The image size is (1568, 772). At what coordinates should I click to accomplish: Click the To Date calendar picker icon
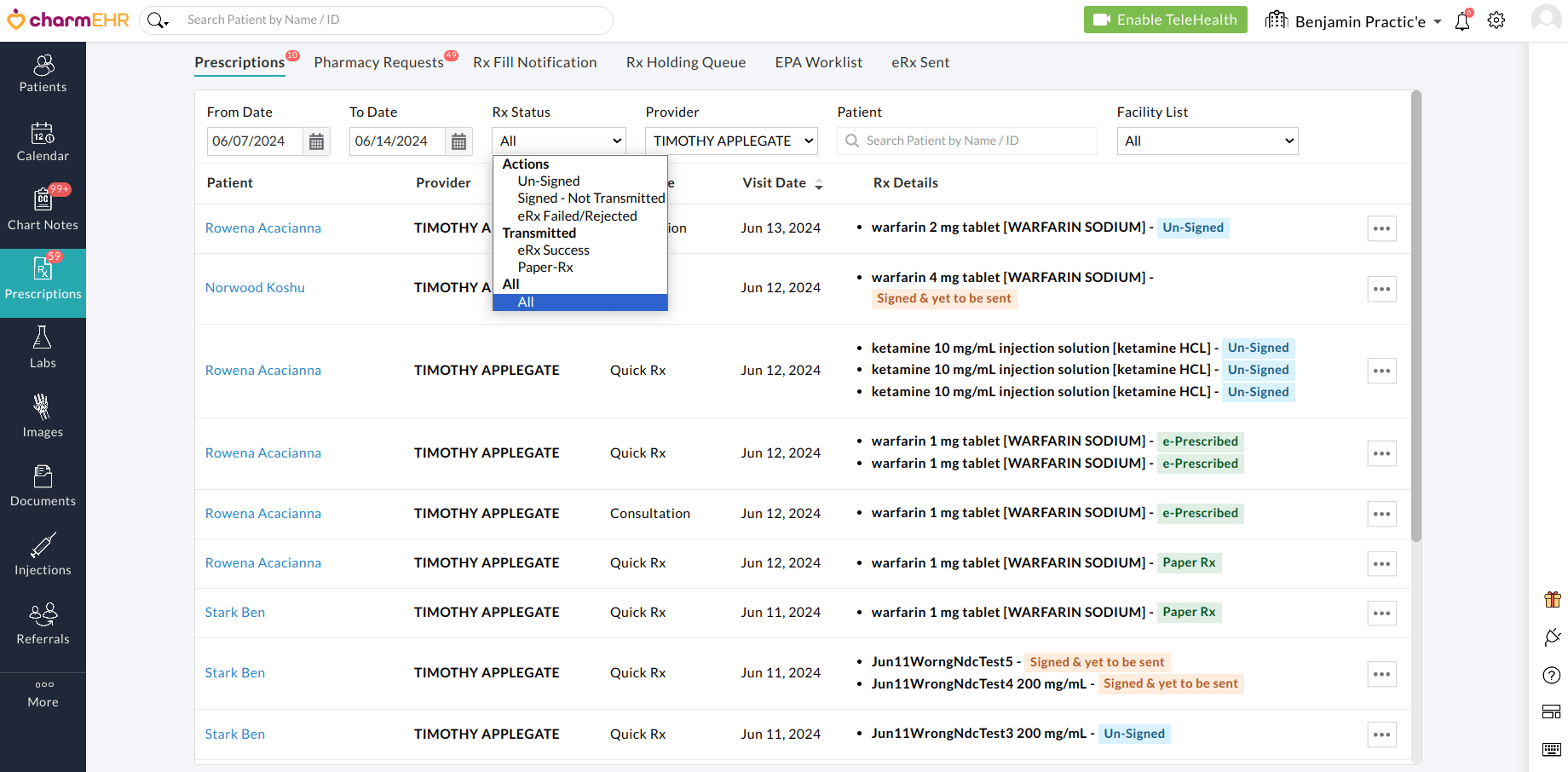point(458,141)
